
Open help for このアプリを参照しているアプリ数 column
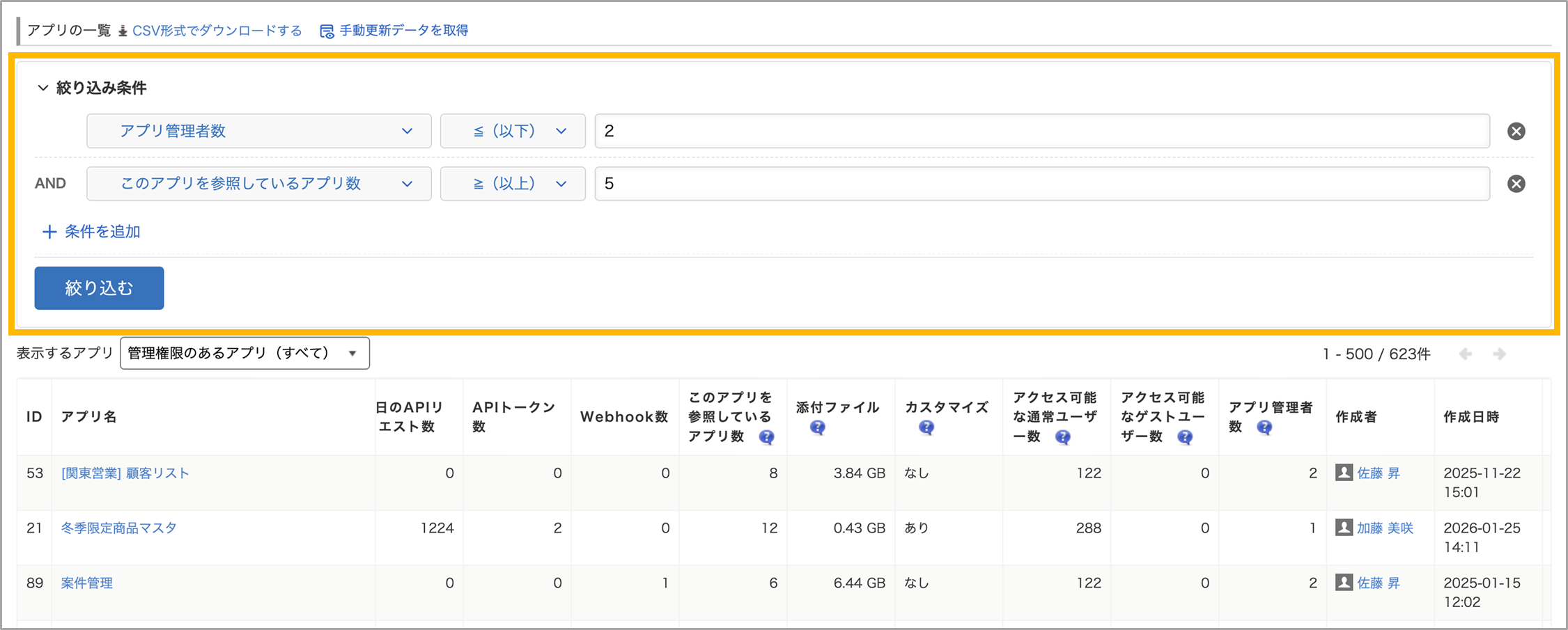(766, 437)
